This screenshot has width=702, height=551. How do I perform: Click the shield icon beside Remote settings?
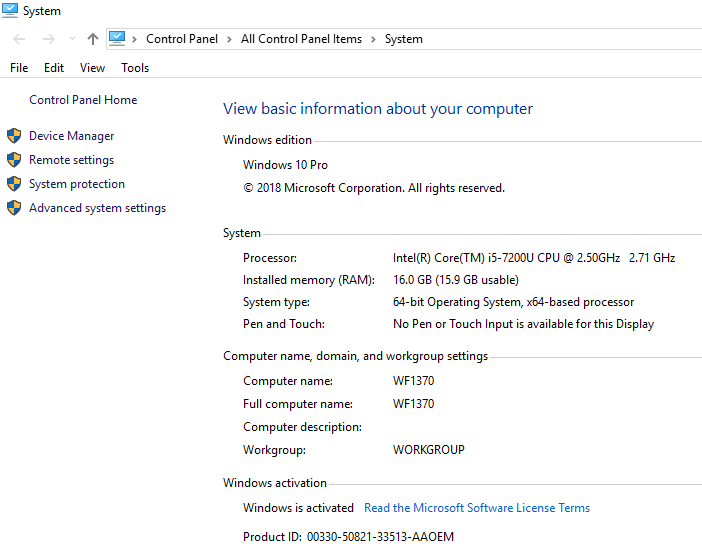click(x=14, y=160)
